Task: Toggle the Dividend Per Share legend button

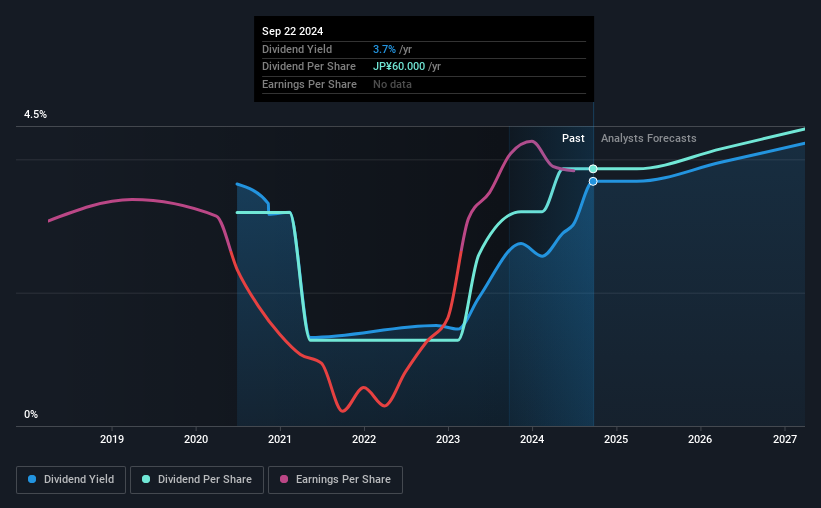Action: (x=197, y=480)
